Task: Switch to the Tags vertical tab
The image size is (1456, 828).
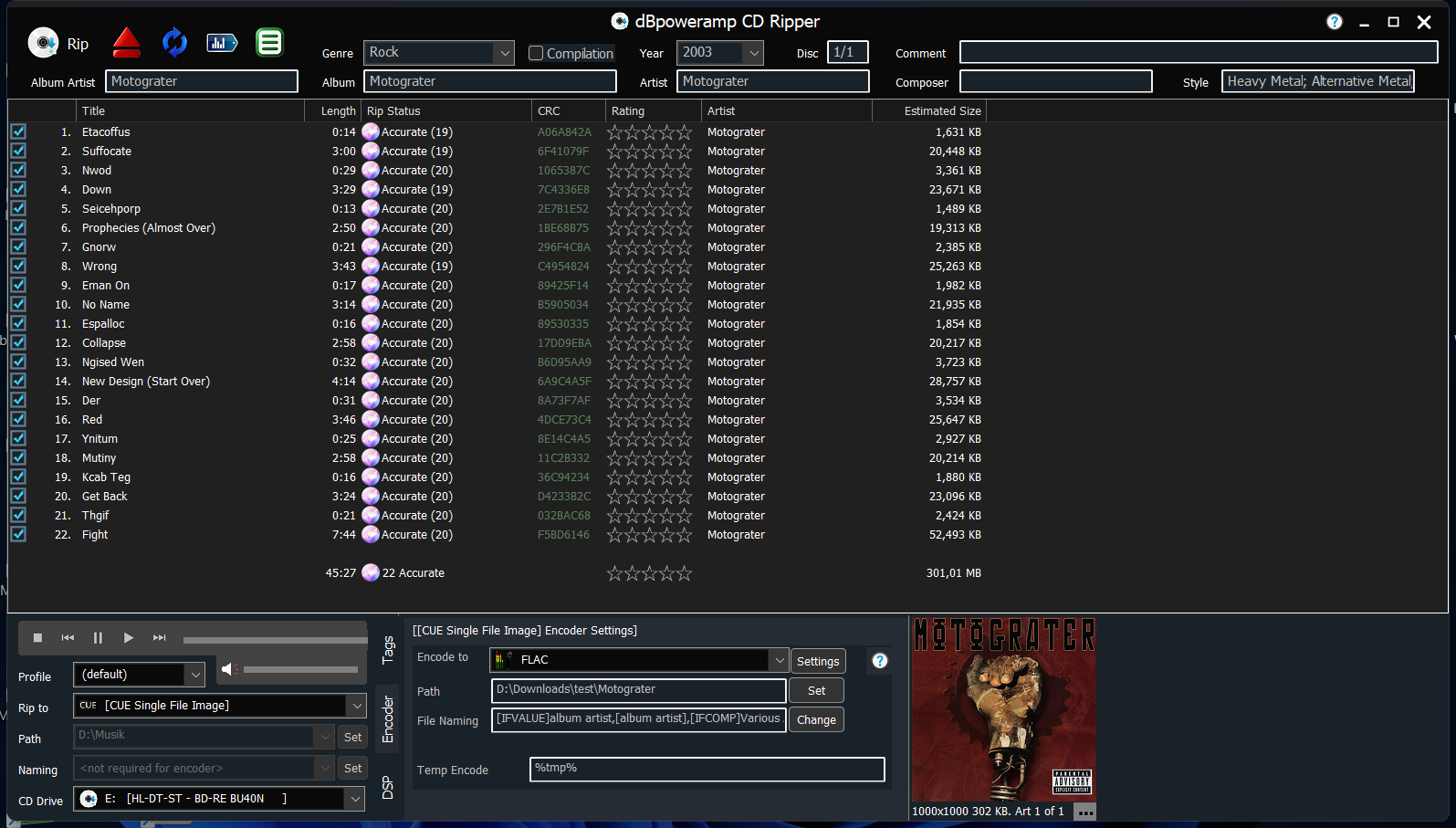Action: pyautogui.click(x=388, y=650)
